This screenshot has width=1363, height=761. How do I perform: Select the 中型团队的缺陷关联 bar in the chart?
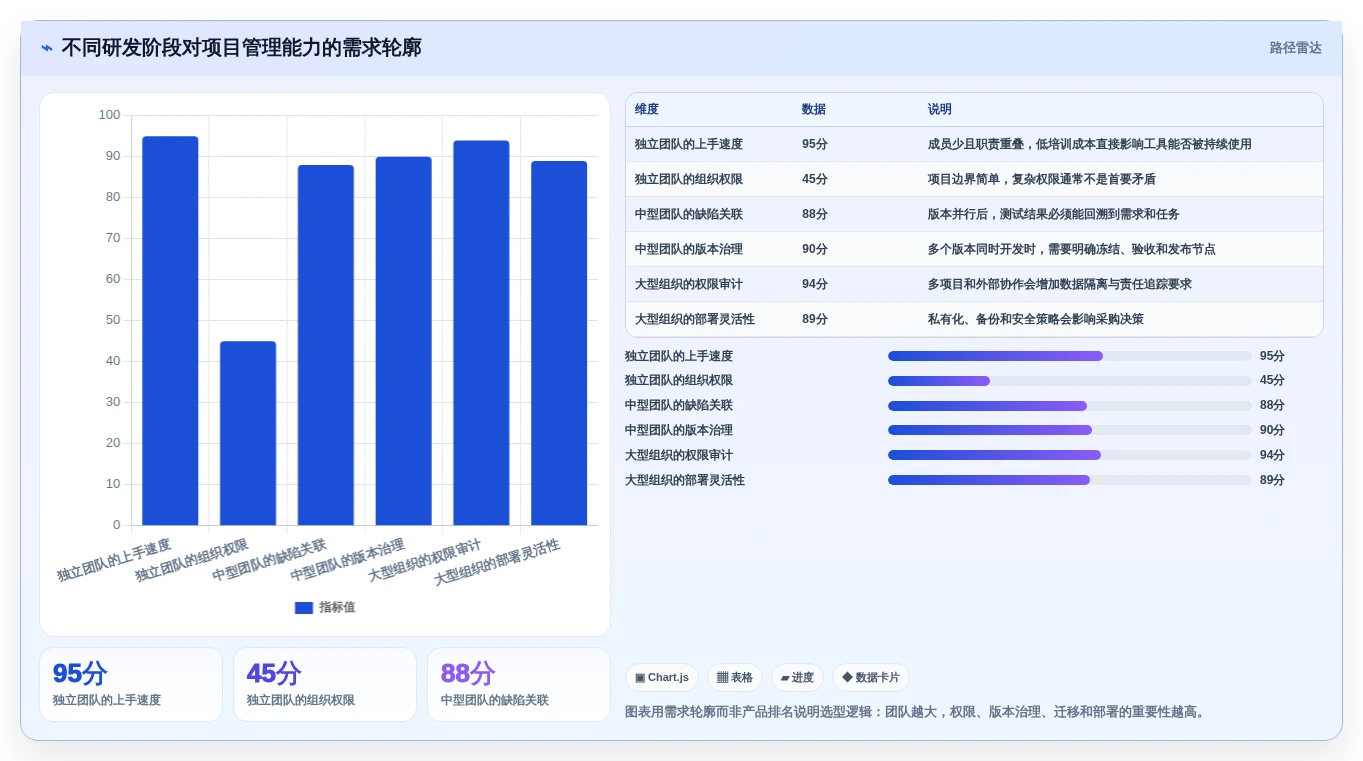[x=326, y=345]
